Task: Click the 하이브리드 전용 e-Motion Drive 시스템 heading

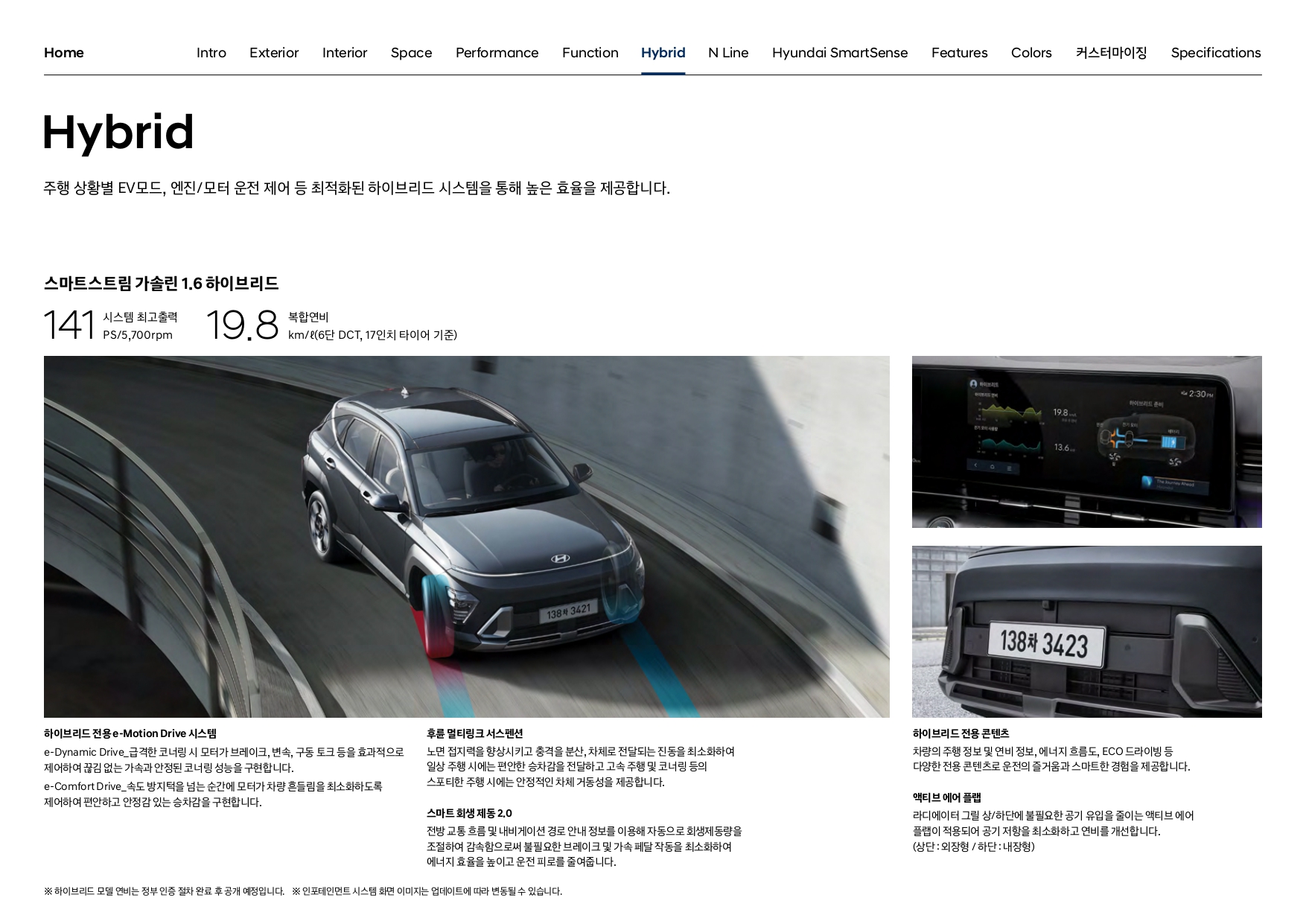Action: [130, 733]
